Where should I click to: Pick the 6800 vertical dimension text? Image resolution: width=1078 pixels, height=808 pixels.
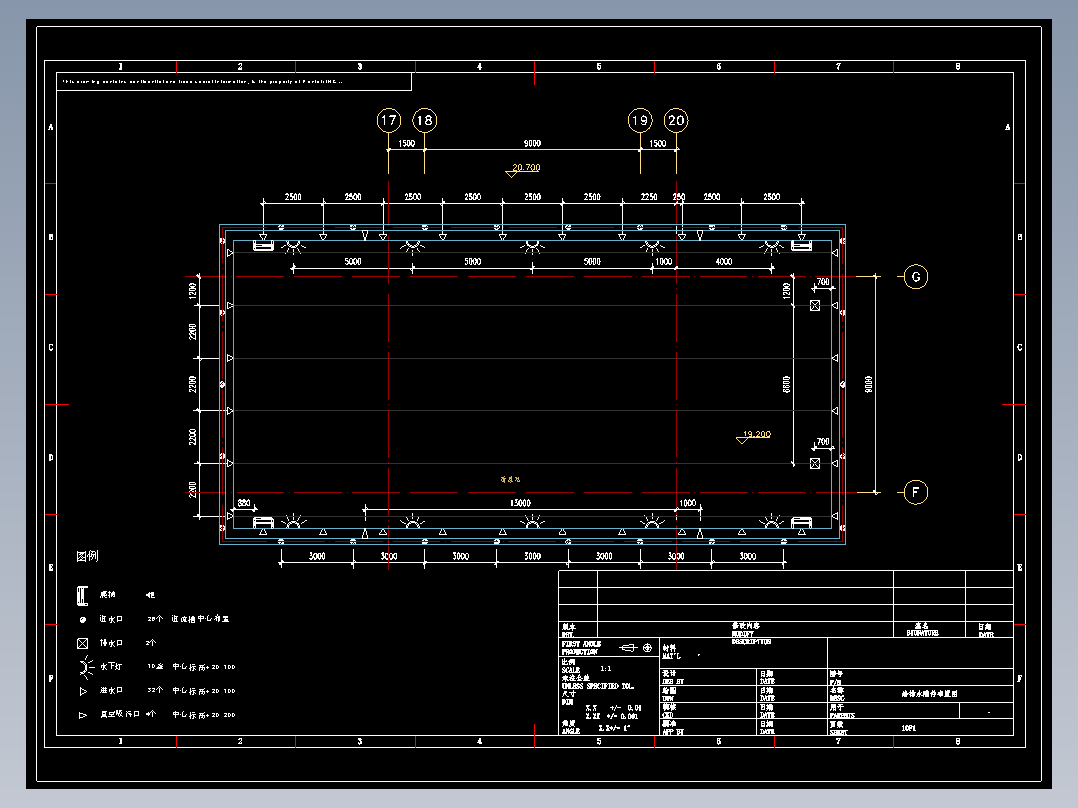[x=786, y=384]
